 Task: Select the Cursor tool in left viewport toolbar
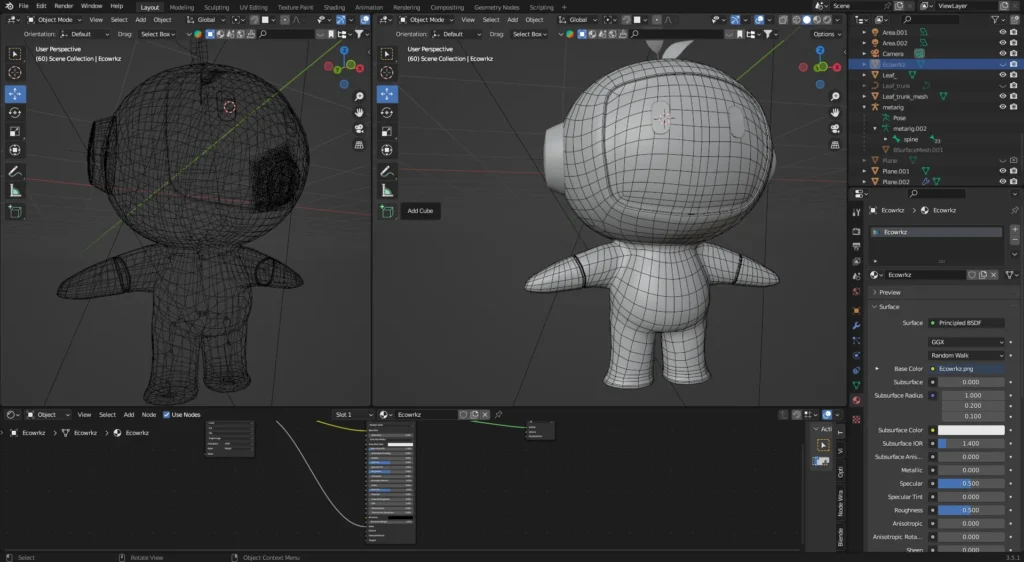[x=15, y=72]
